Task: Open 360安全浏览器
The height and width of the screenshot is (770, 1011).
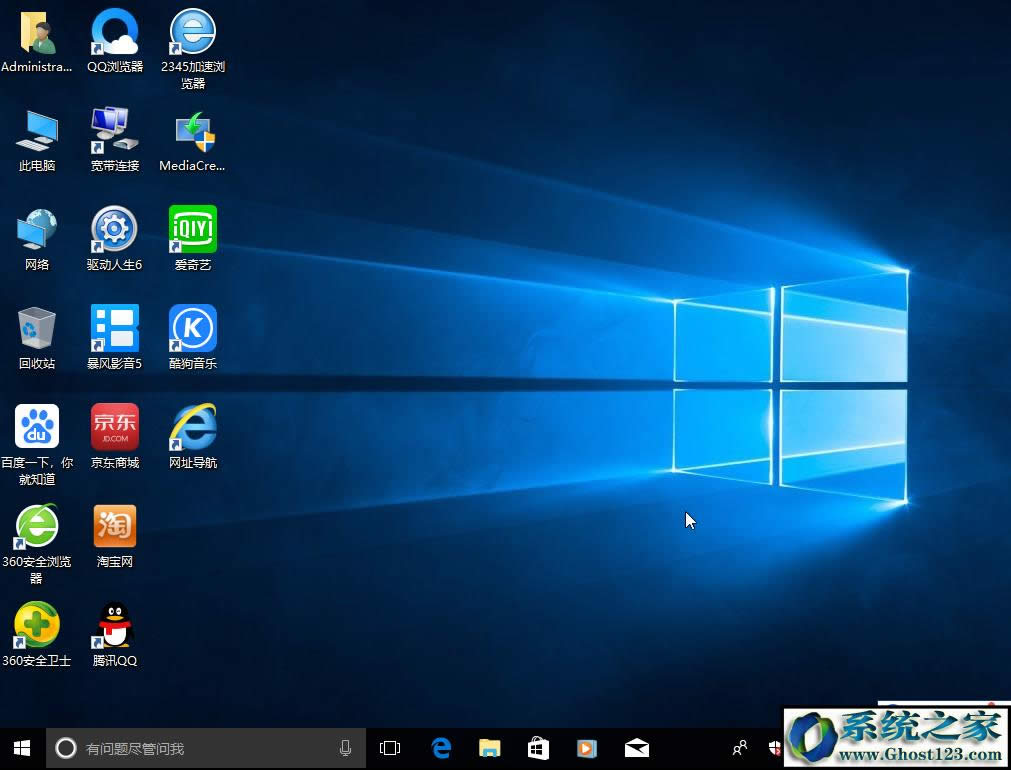Action: click(37, 525)
